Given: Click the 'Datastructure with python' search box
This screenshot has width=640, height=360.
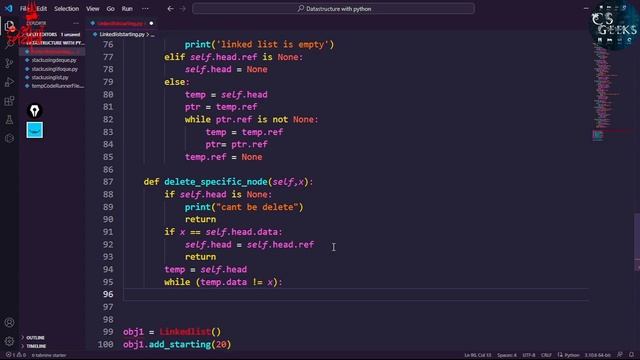Looking at the screenshot, I should point(333,9).
